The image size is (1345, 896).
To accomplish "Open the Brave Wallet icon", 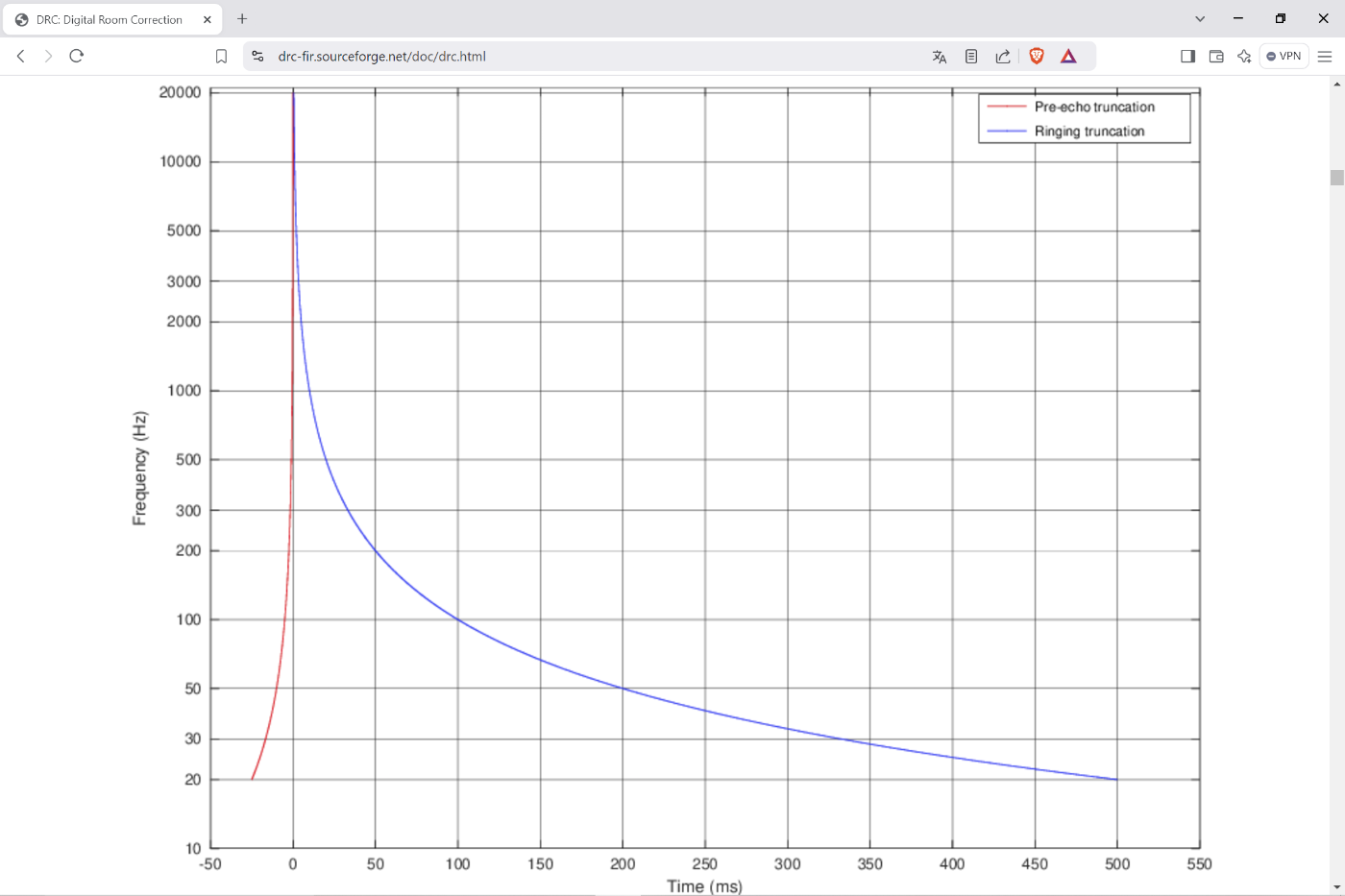I will coord(1216,57).
